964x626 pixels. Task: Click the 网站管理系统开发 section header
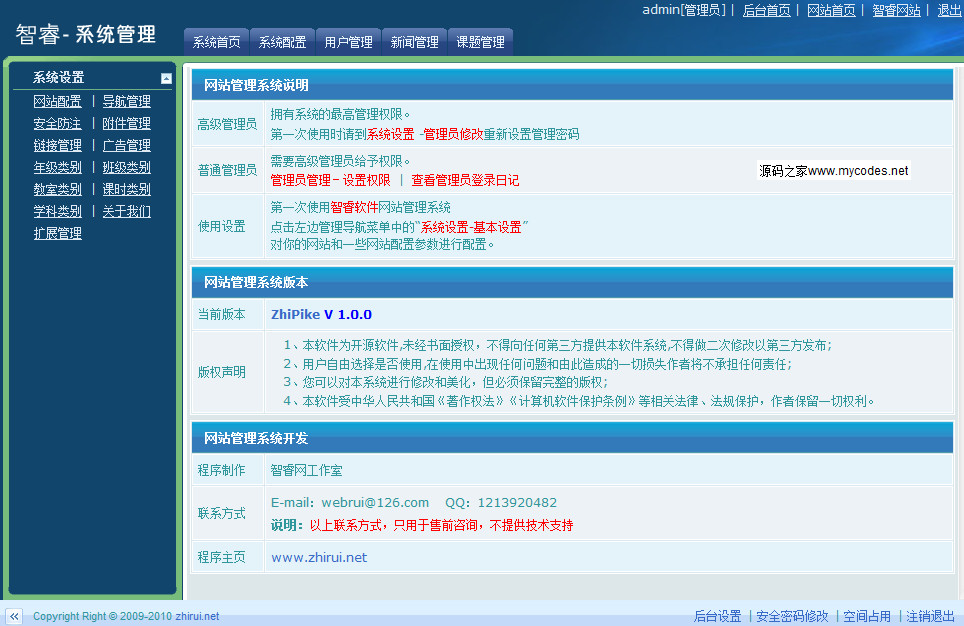pos(572,438)
